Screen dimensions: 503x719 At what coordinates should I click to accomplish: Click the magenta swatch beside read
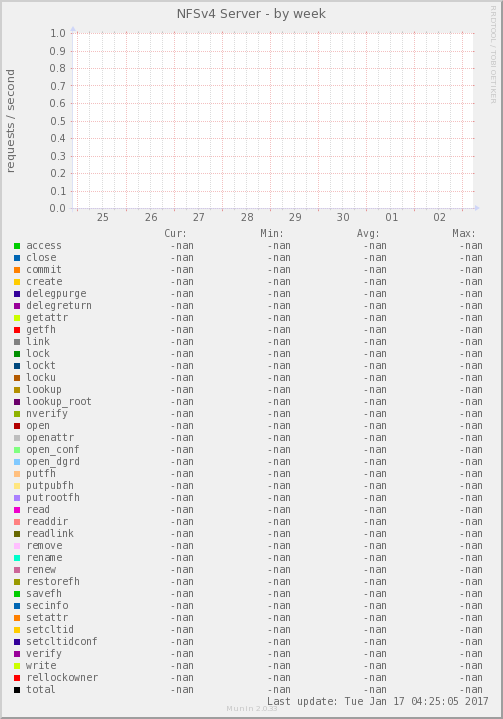pos(17,510)
